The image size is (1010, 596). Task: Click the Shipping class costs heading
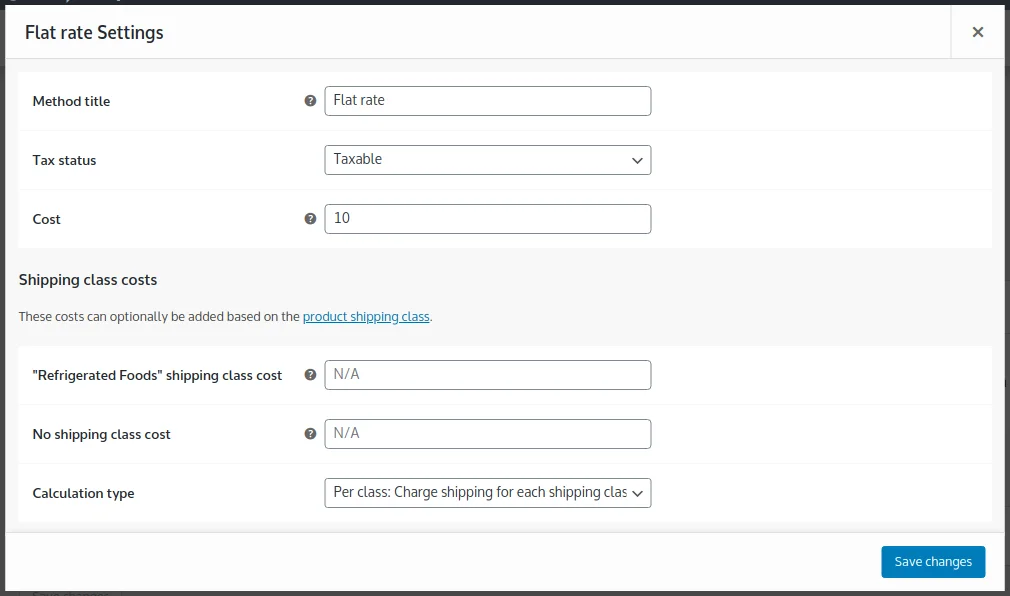point(88,280)
